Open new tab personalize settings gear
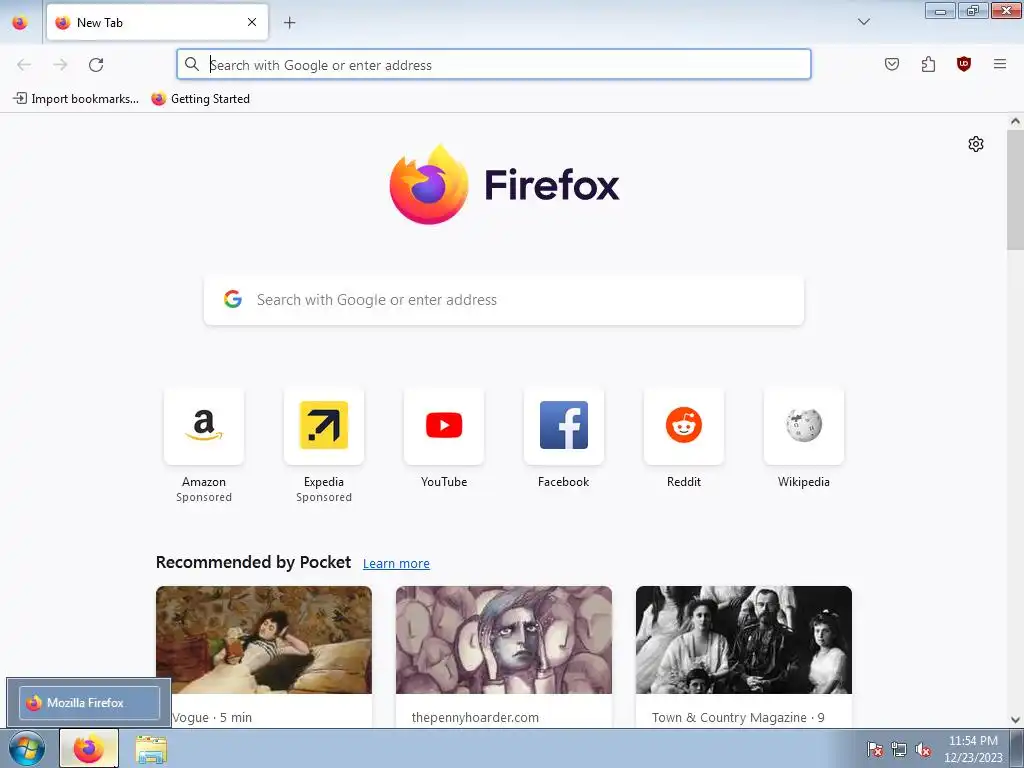This screenshot has width=1024, height=768. [976, 144]
